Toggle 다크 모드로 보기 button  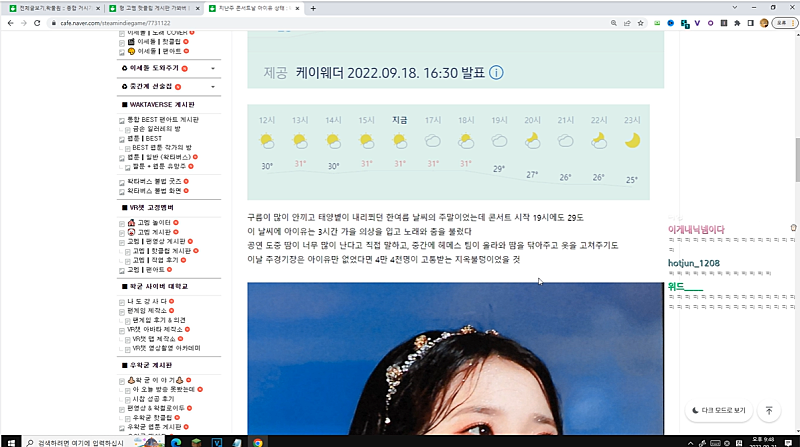(718, 410)
